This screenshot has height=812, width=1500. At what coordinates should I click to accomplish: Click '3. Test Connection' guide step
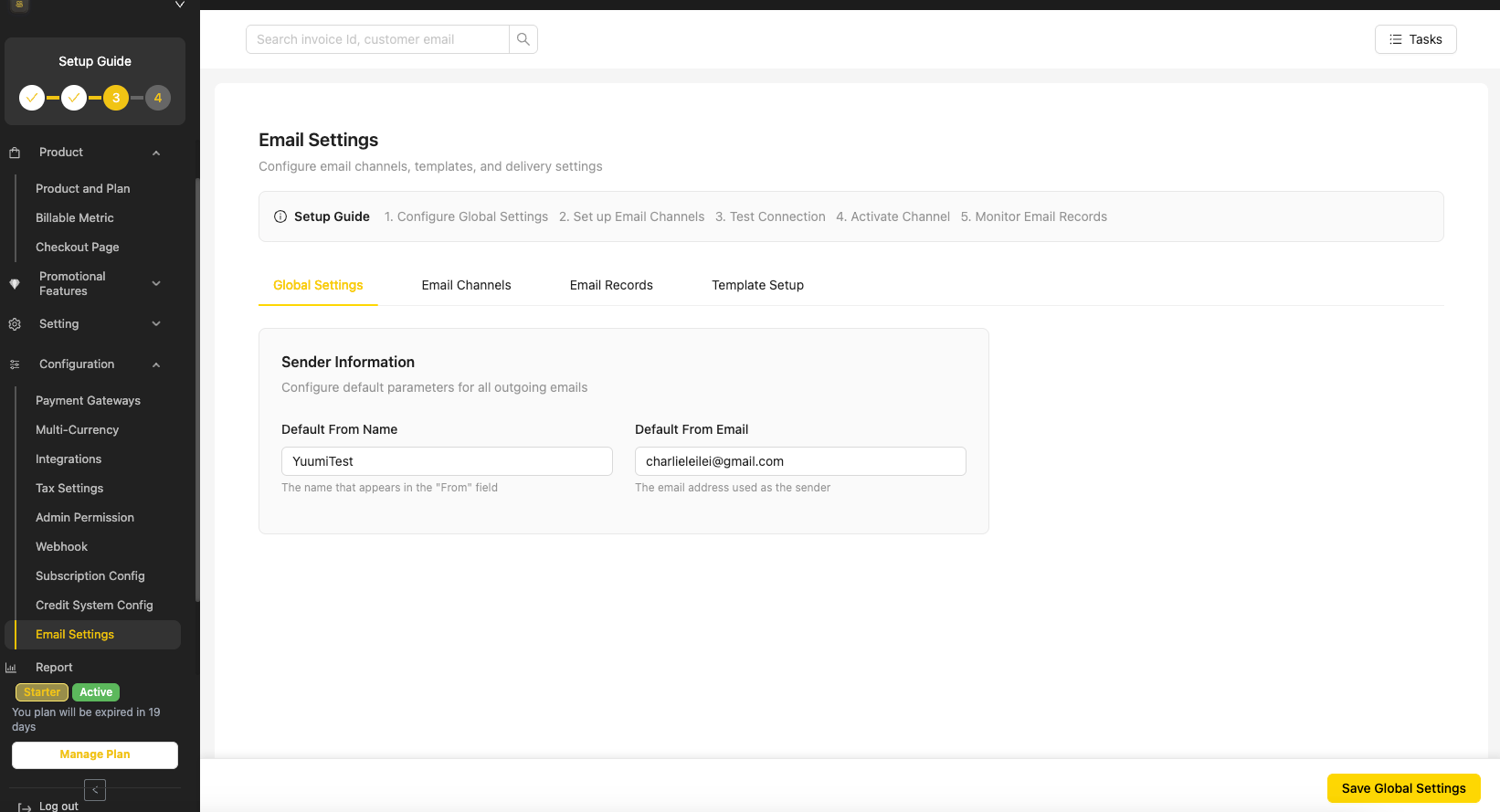click(x=770, y=216)
